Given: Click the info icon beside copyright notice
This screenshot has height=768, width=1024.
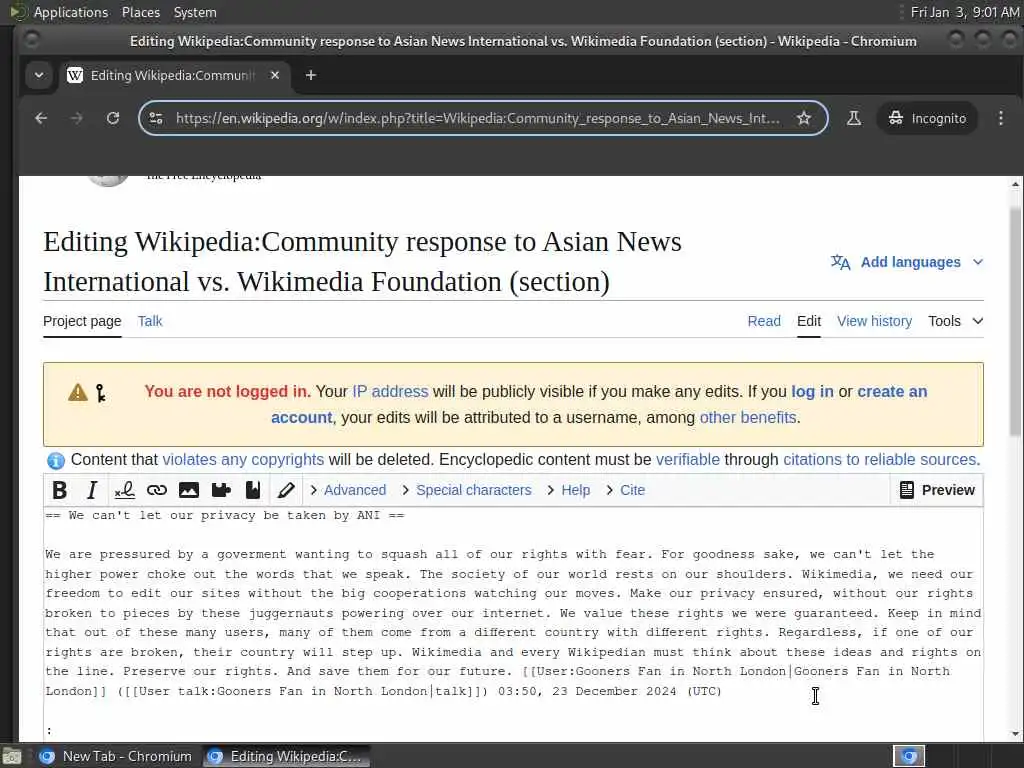Looking at the screenshot, I should pos(56,460).
